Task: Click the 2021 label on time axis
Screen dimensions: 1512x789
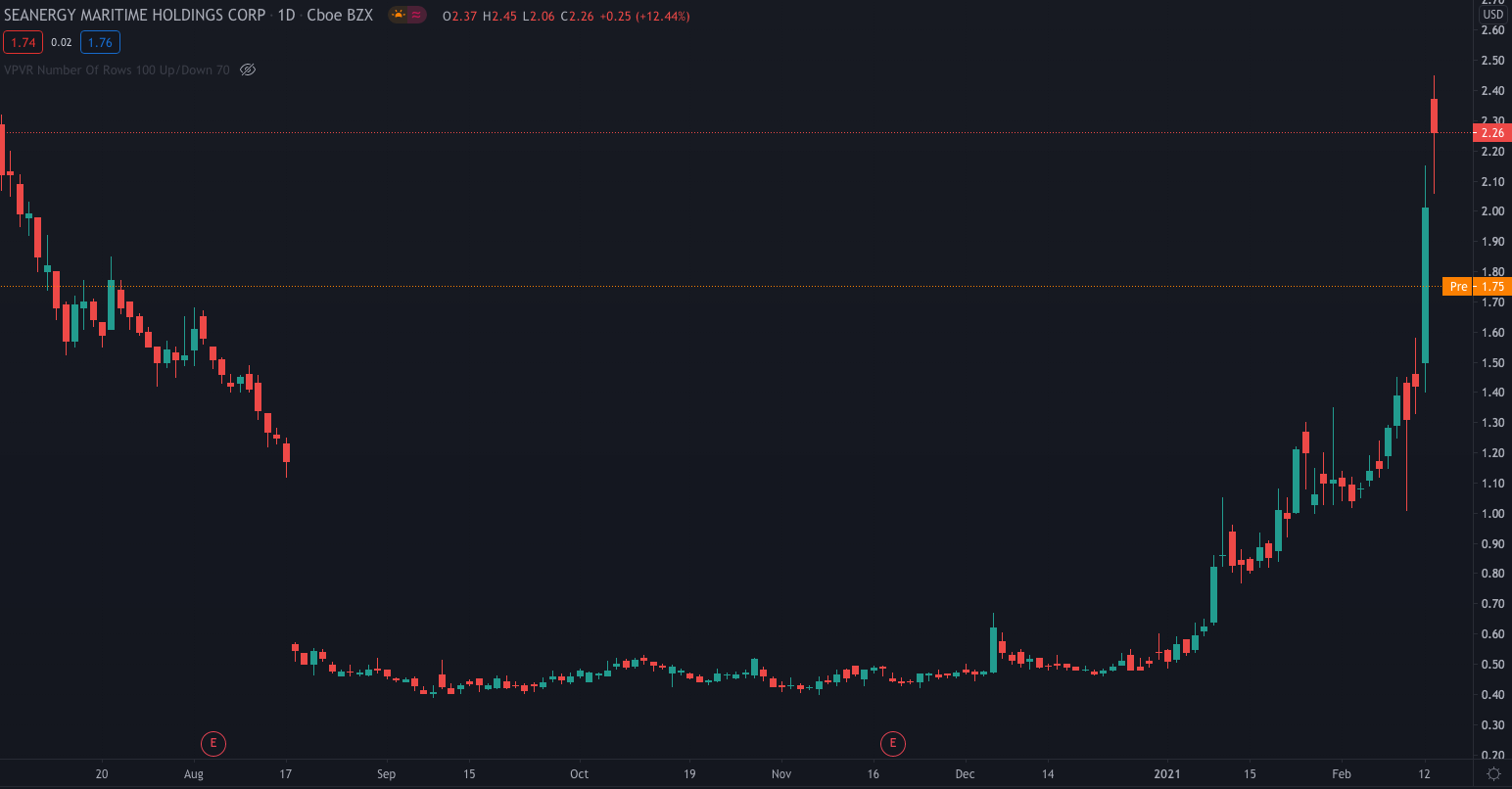Action: 1167,774
